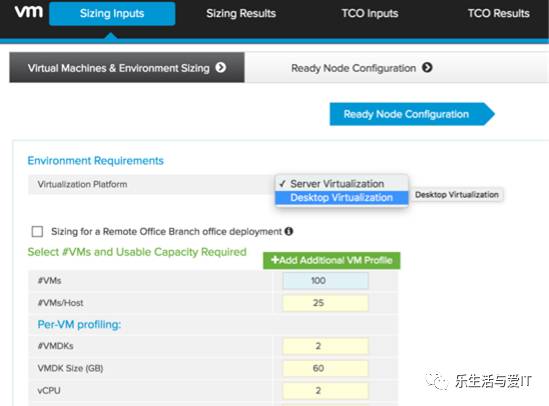The image size is (549, 406).
Task: Click the VMDK Size (GB) field
Action: click(325, 369)
